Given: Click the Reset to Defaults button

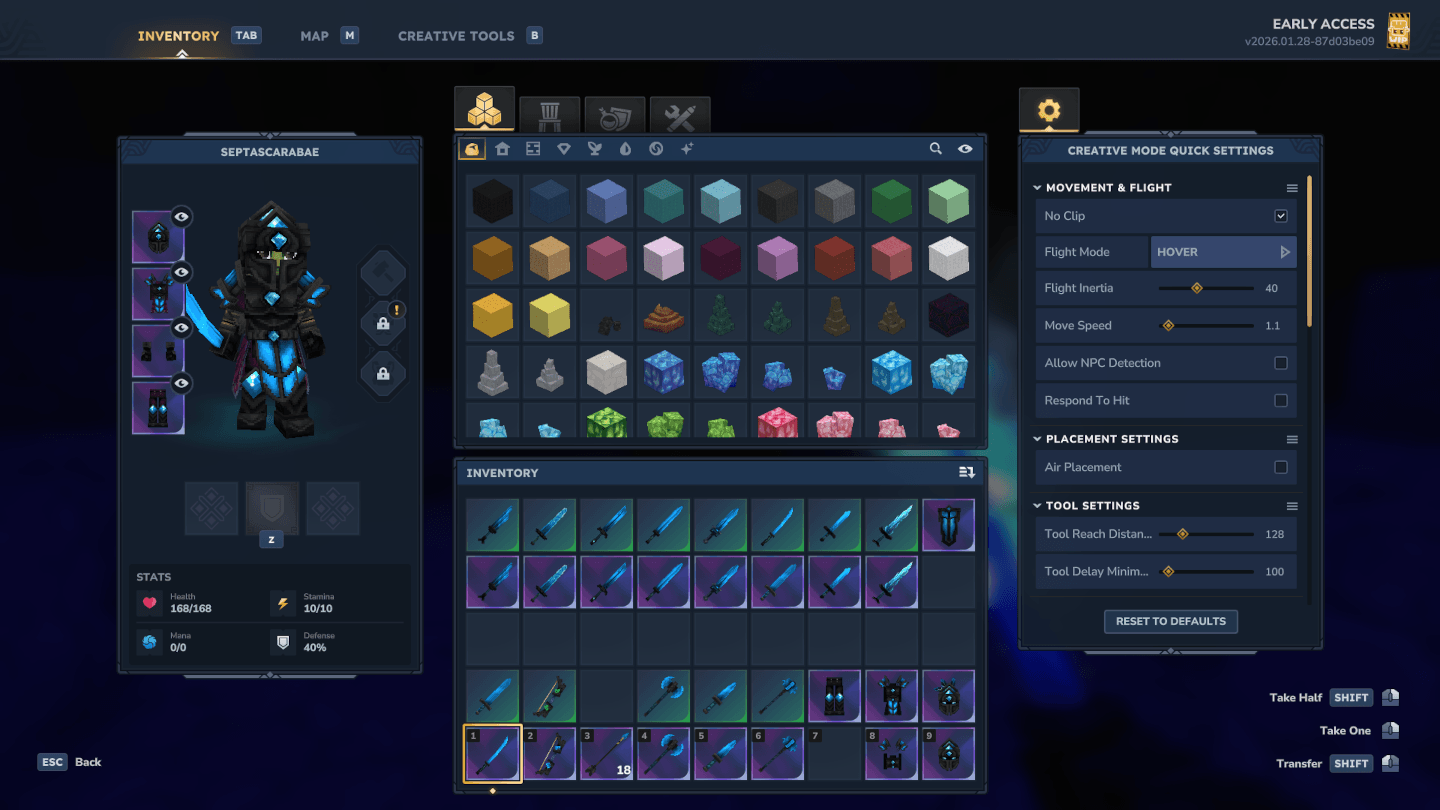Looking at the screenshot, I should [x=1170, y=621].
